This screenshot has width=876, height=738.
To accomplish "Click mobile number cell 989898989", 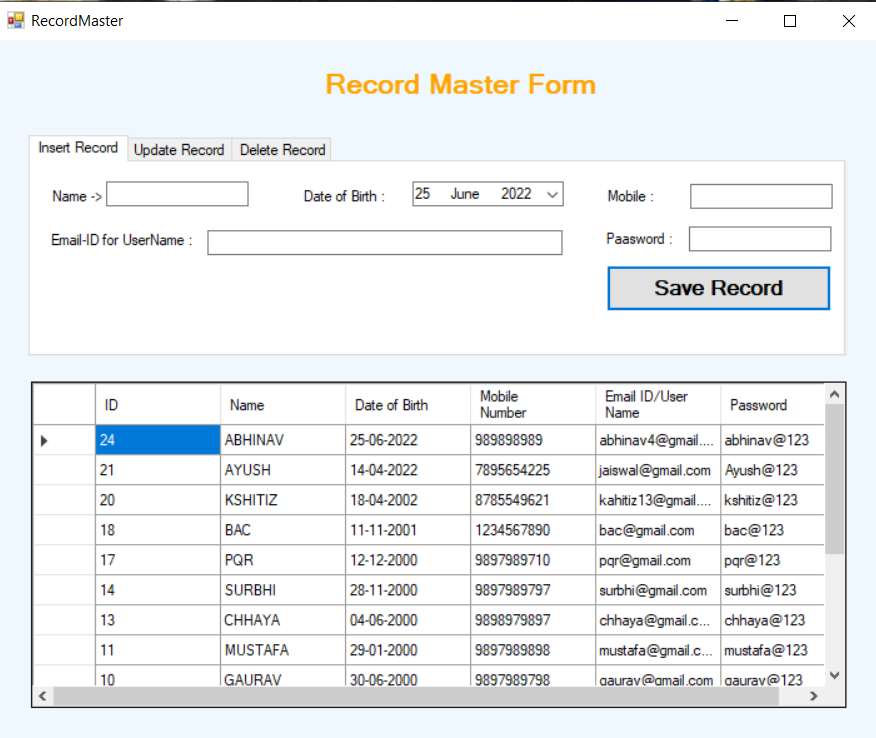I will click(533, 440).
